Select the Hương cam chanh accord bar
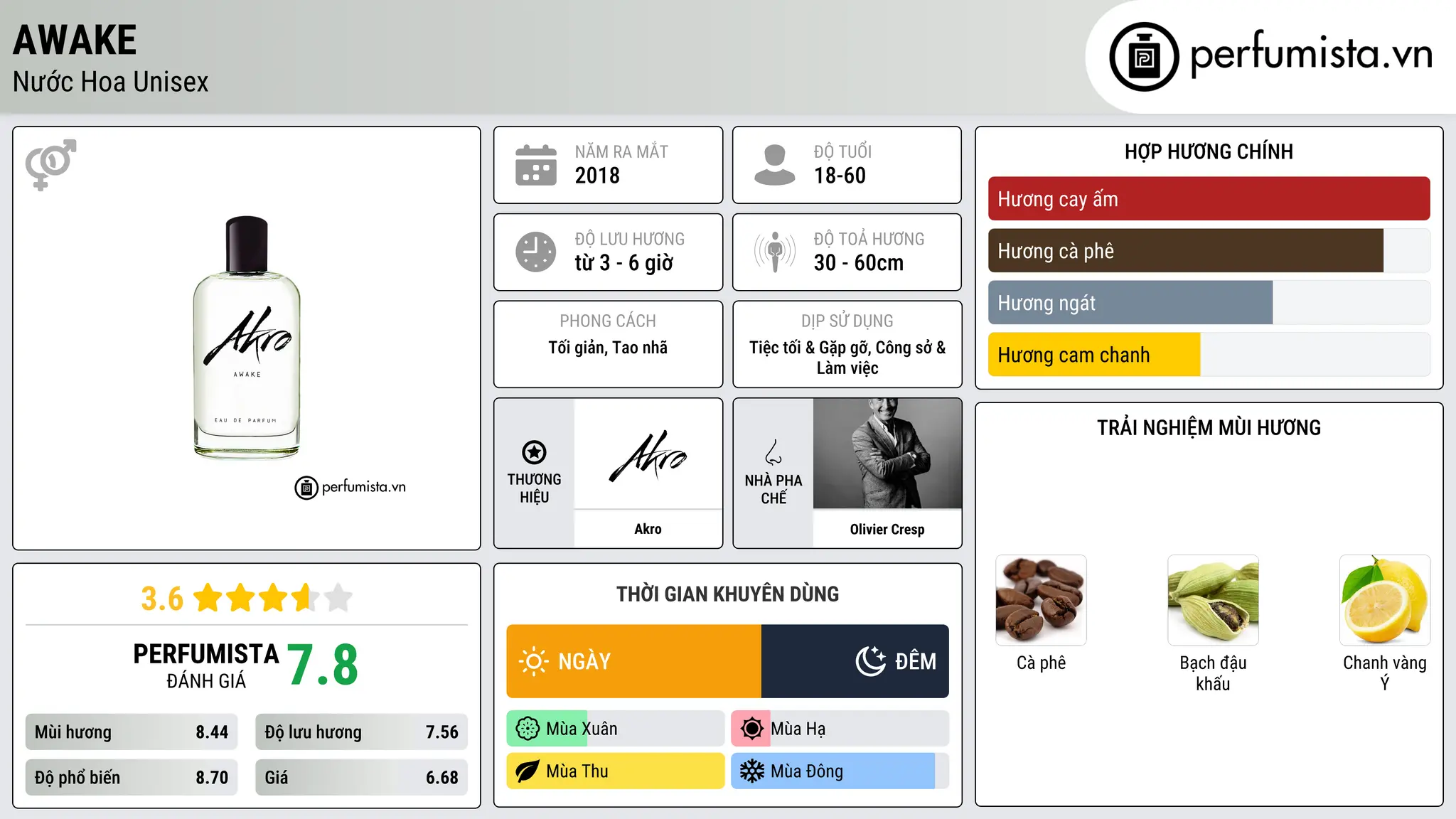 tap(1209, 355)
